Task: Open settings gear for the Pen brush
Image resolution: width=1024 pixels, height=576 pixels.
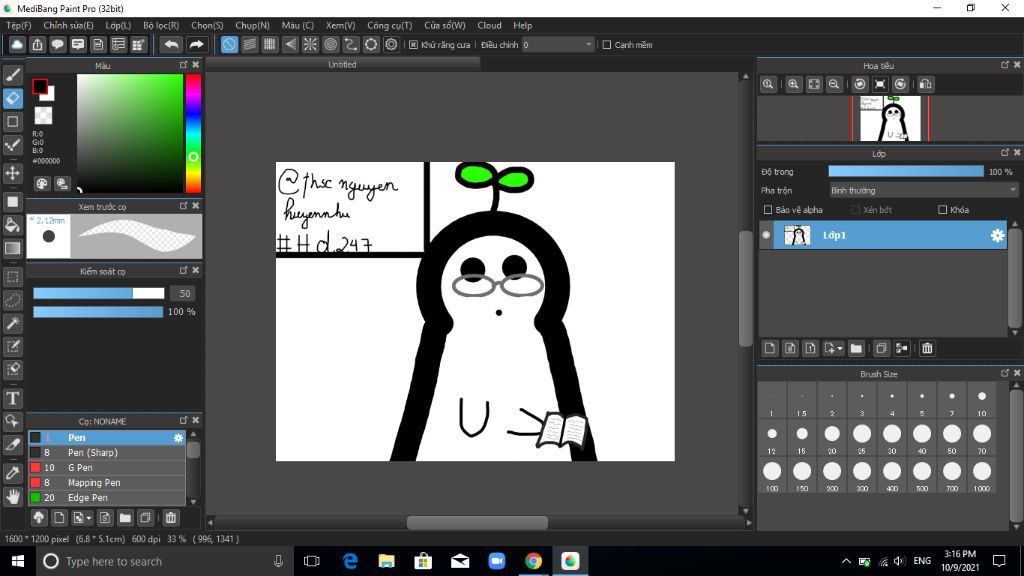Action: point(178,438)
